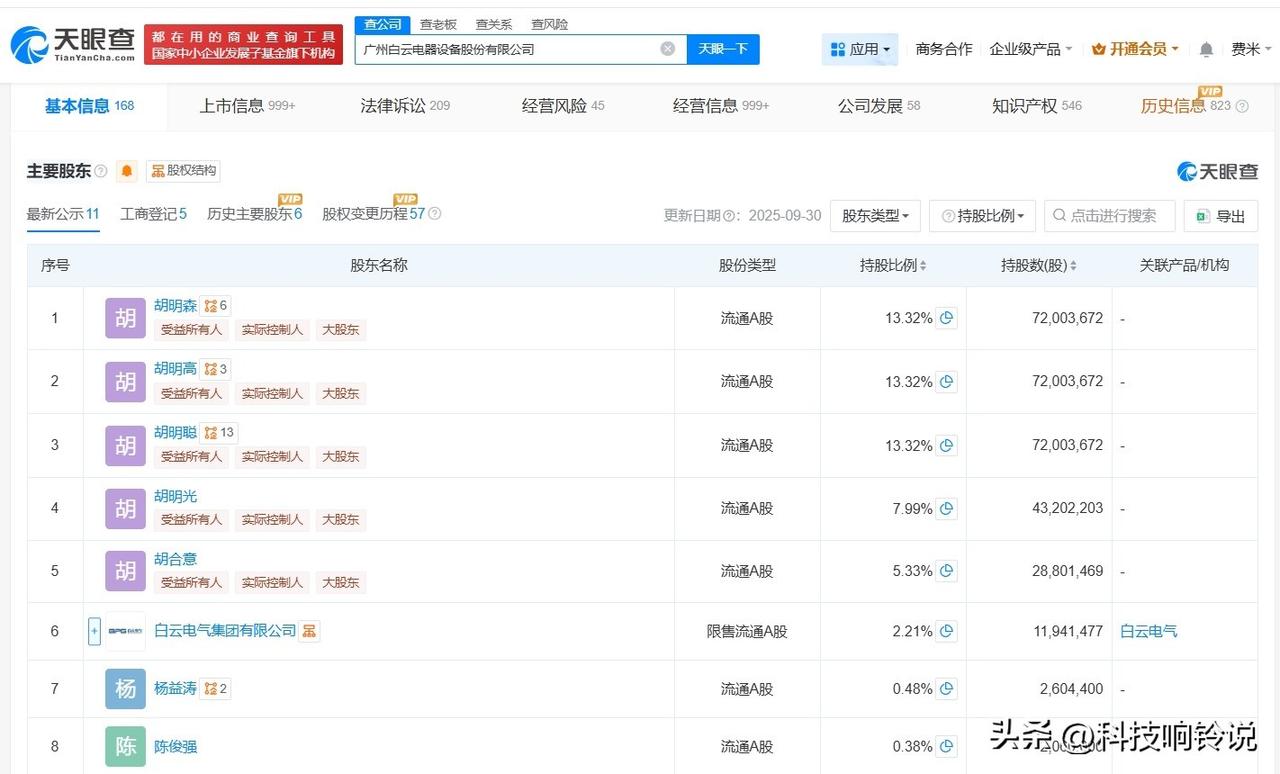Image resolution: width=1280 pixels, height=774 pixels.
Task: Click the 72,003,672 share count for 胡明森
Action: point(1067,318)
